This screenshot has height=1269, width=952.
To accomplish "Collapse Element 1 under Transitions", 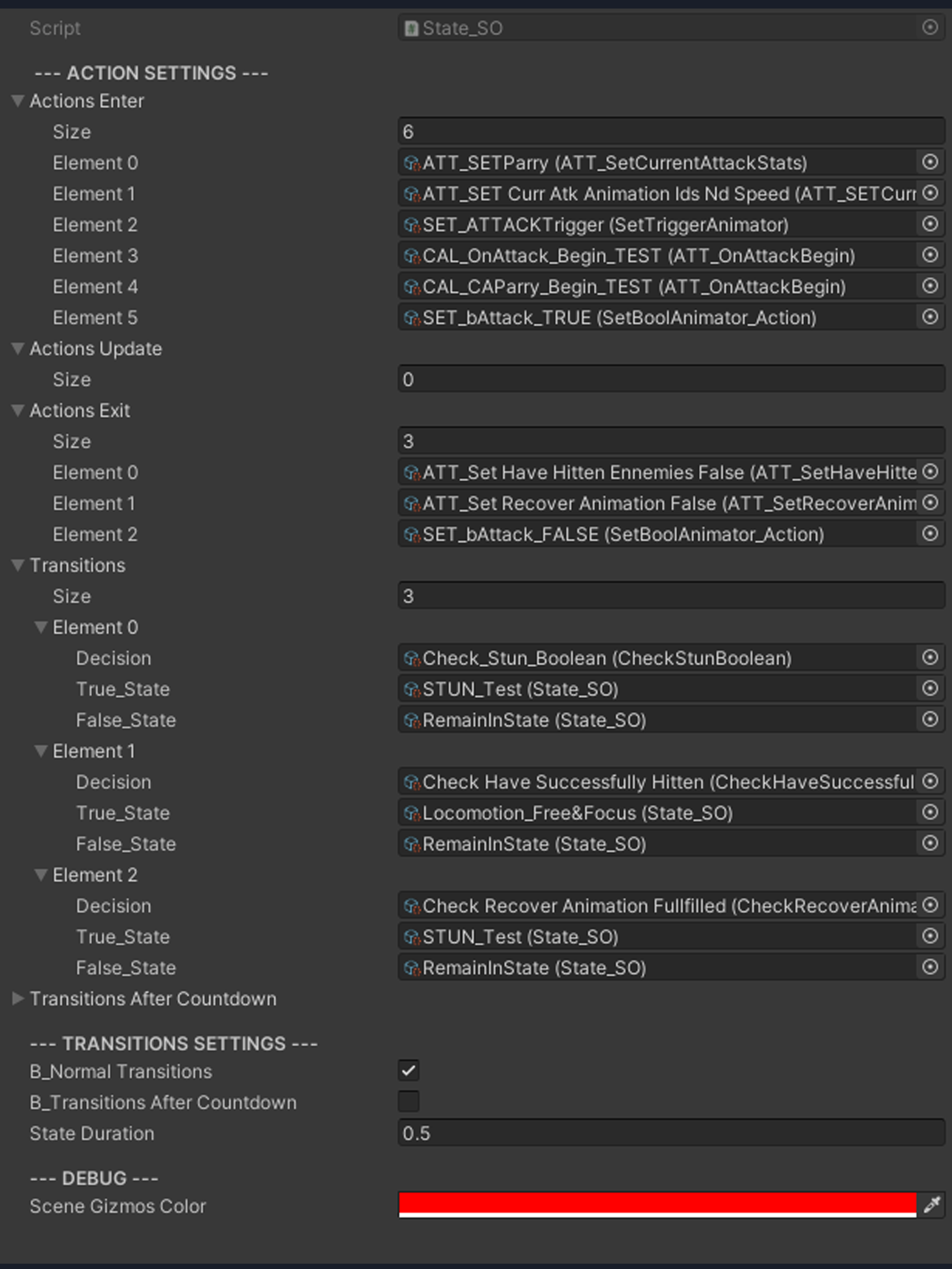I will click(41, 751).
